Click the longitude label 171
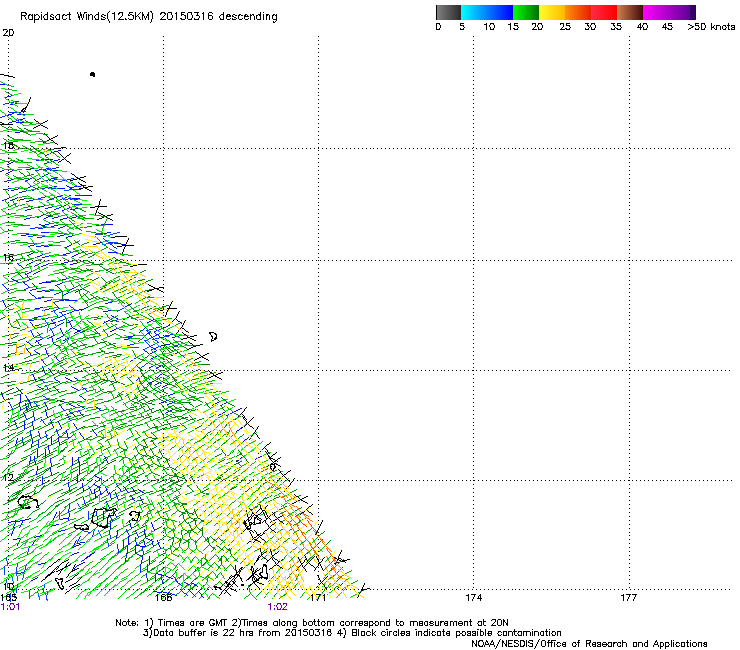The width and height of the screenshot is (740, 650). 318,598
